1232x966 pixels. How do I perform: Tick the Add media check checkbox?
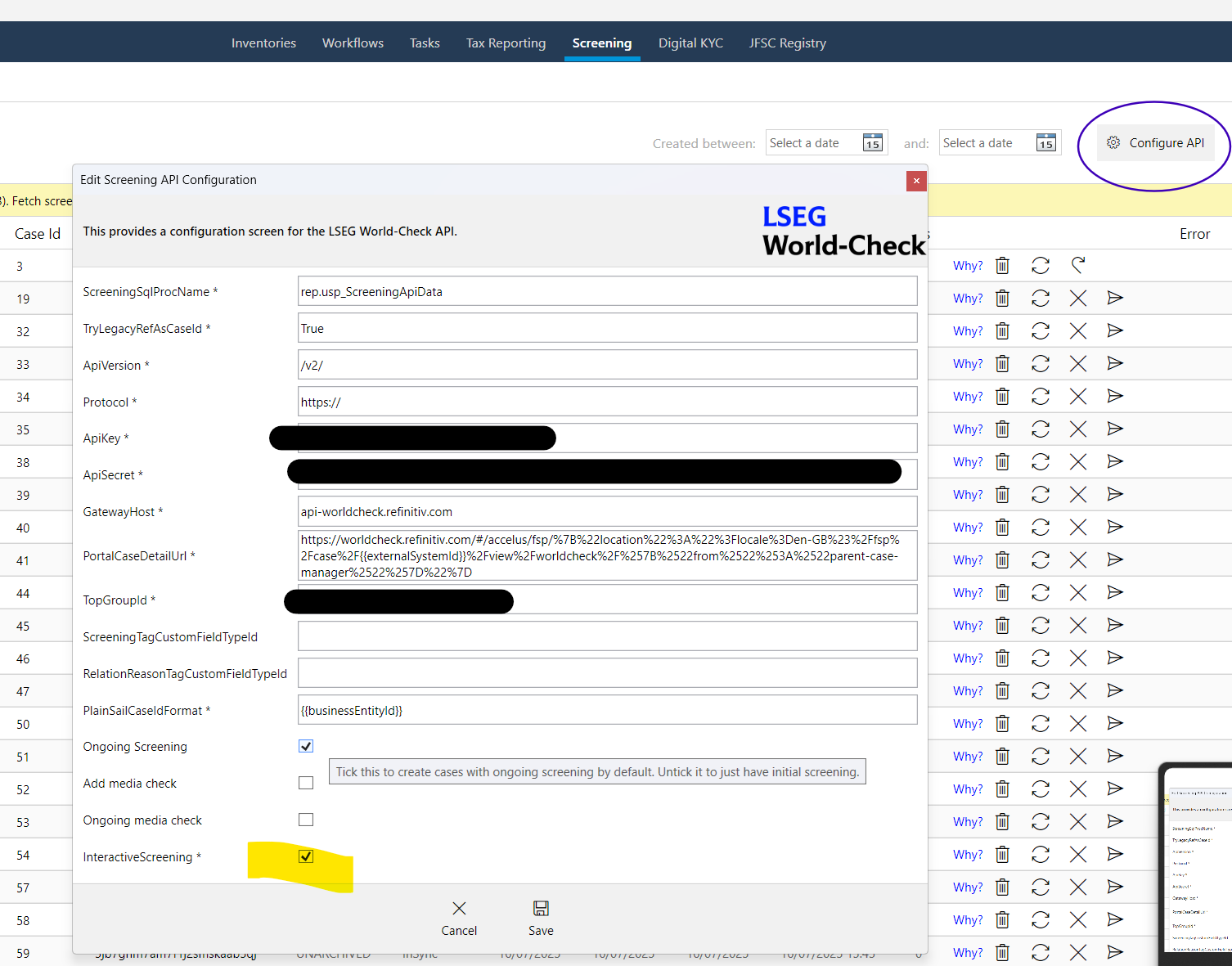click(306, 783)
